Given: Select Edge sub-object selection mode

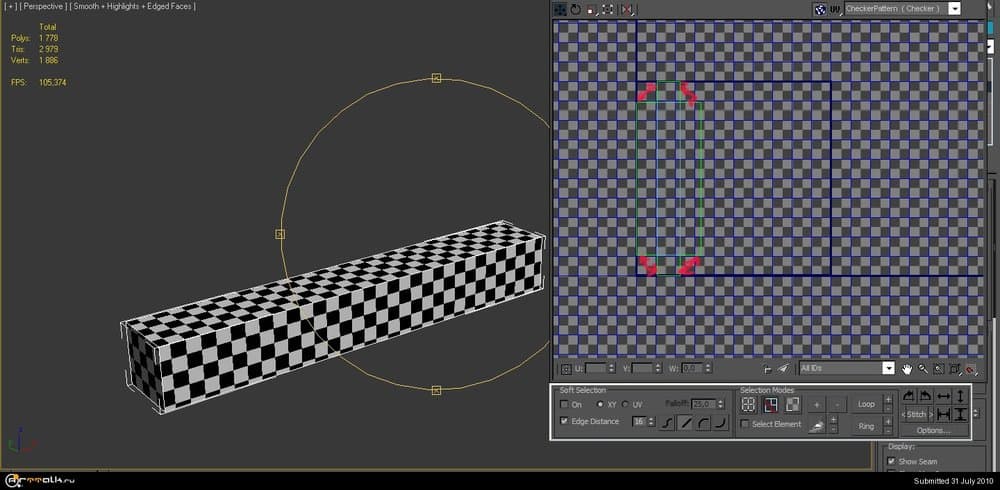Looking at the screenshot, I should click(771, 404).
